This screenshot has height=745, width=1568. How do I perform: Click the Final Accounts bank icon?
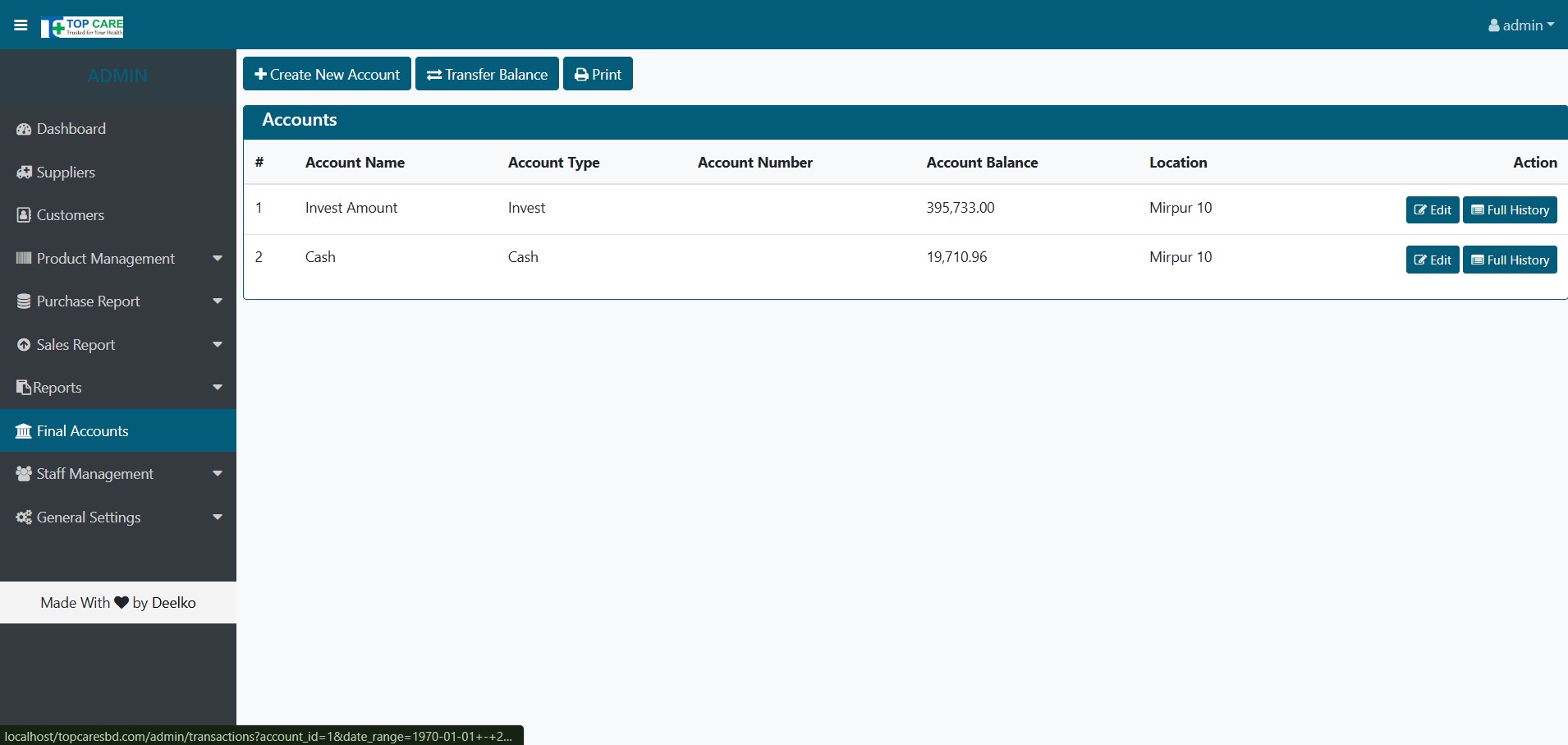pyautogui.click(x=24, y=431)
